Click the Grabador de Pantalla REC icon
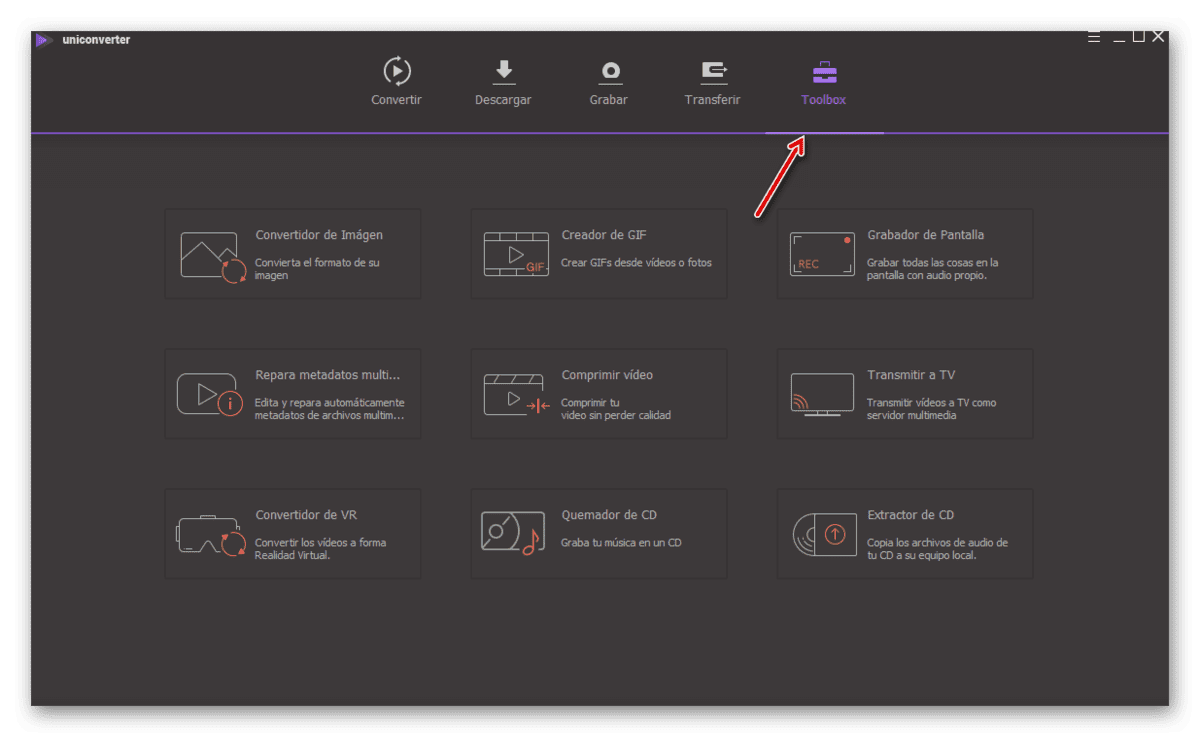1200x737 pixels. pyautogui.click(x=822, y=254)
